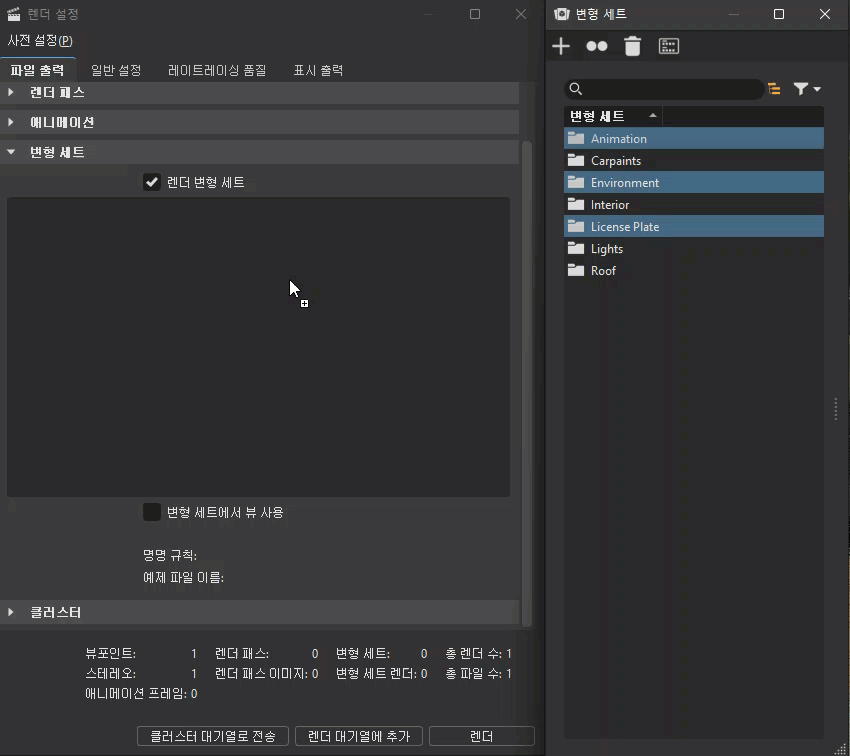Switch to the 표시 출력 tab
Image resolution: width=850 pixels, height=756 pixels.
(318, 70)
